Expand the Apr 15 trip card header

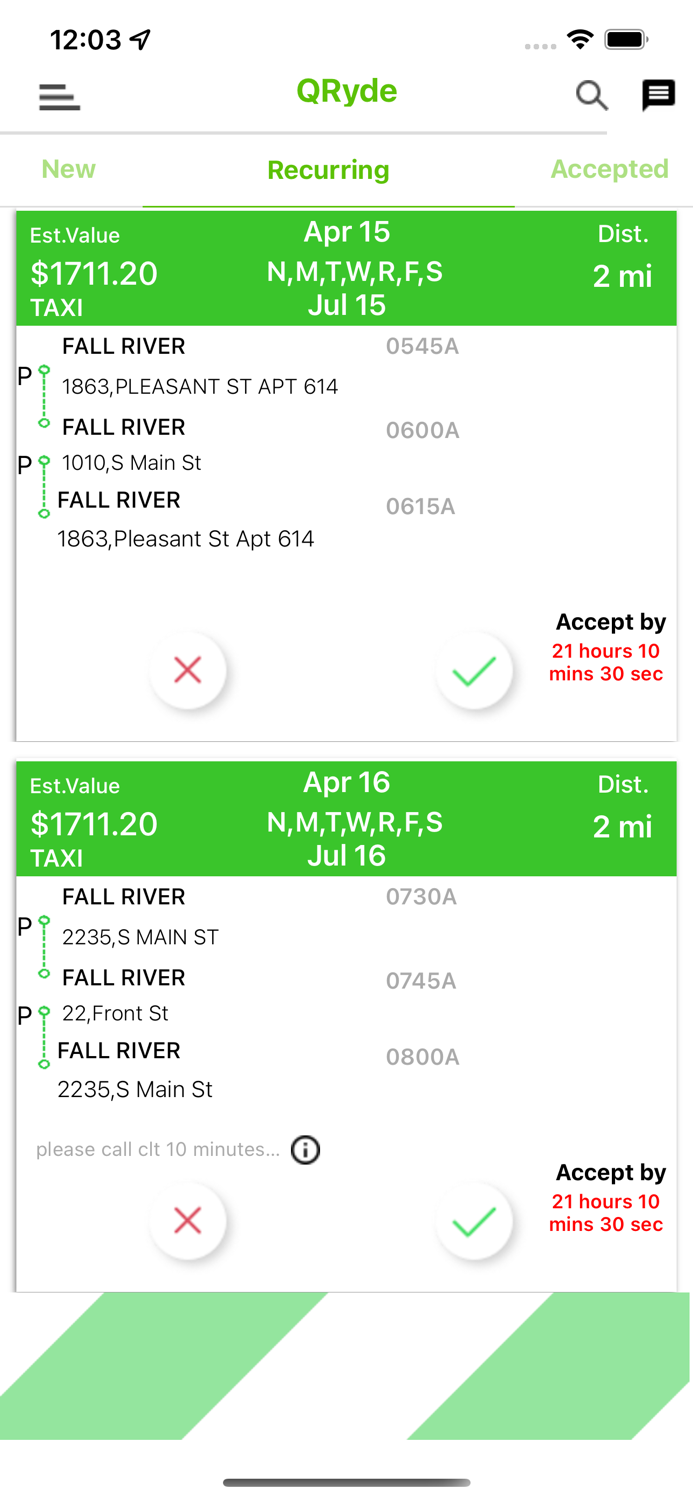pyautogui.click(x=346, y=268)
